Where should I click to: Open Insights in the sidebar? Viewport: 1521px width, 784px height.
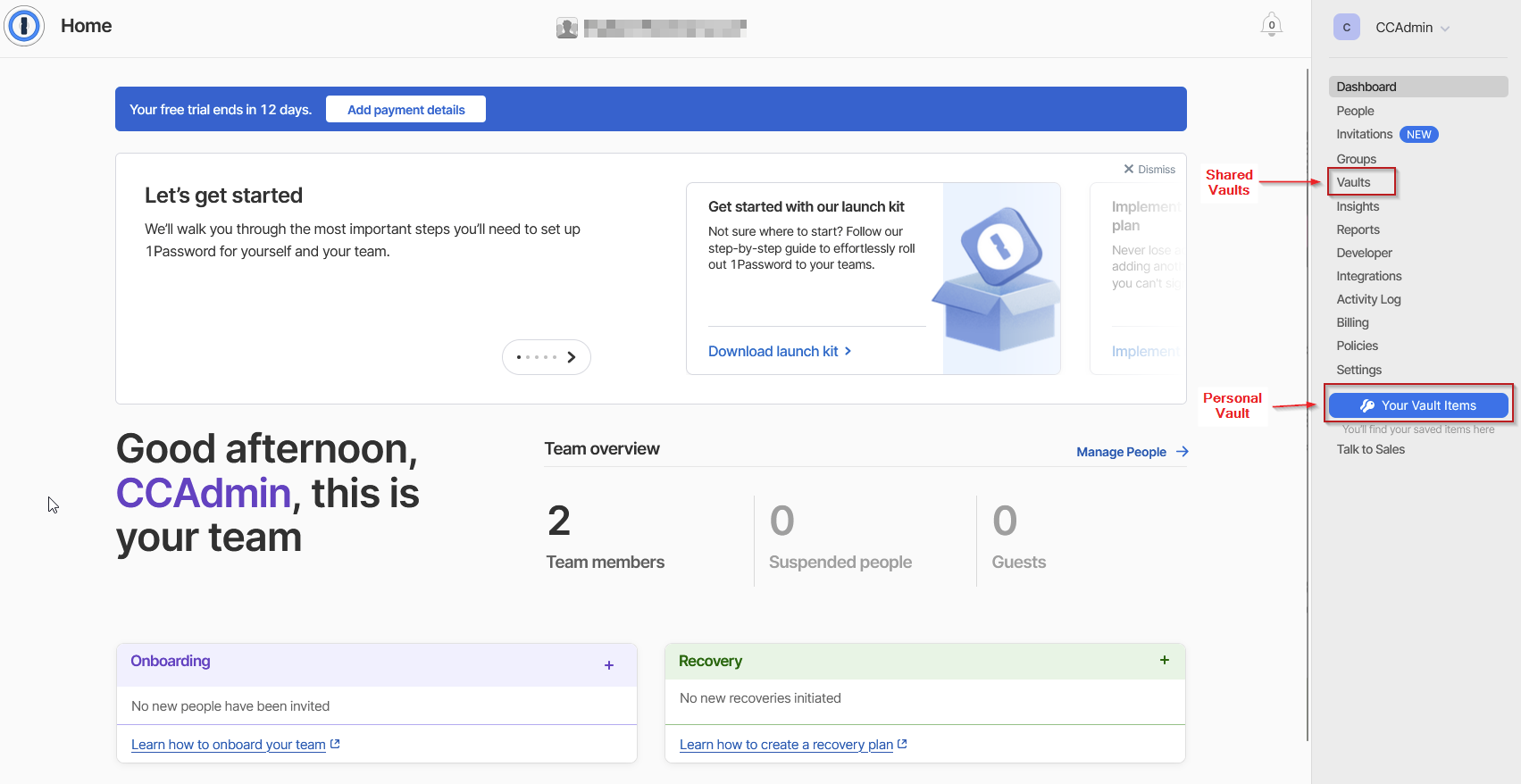click(1358, 206)
